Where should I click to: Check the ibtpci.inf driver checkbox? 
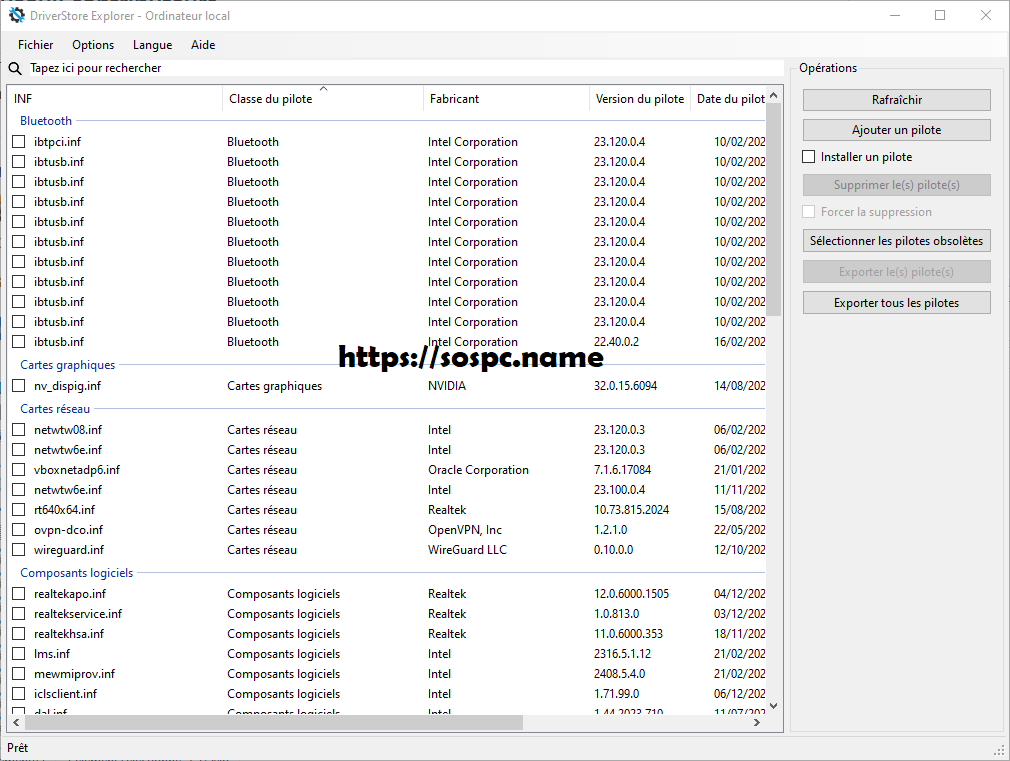(19, 142)
